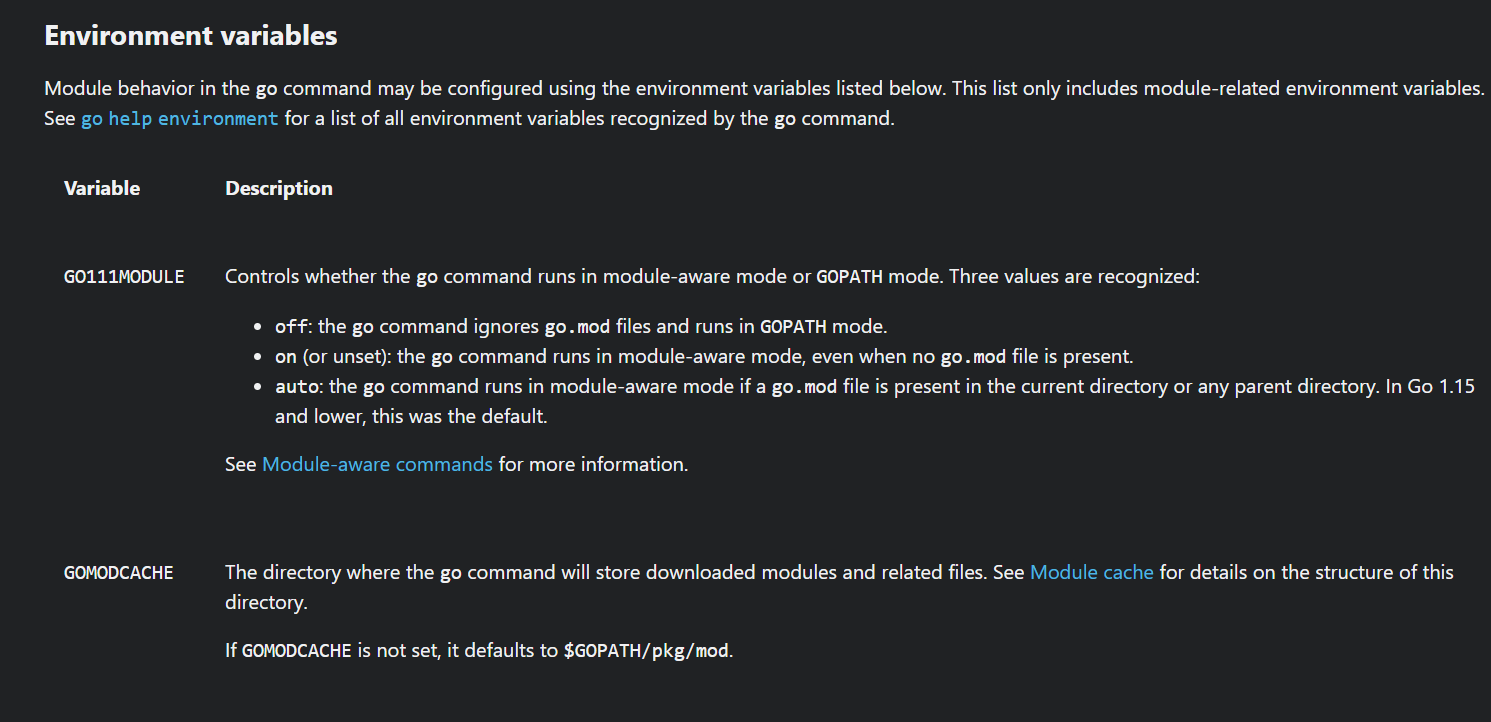Select the GOMODCACHE variable name in first column
The image size is (1491, 722).
[119, 573]
